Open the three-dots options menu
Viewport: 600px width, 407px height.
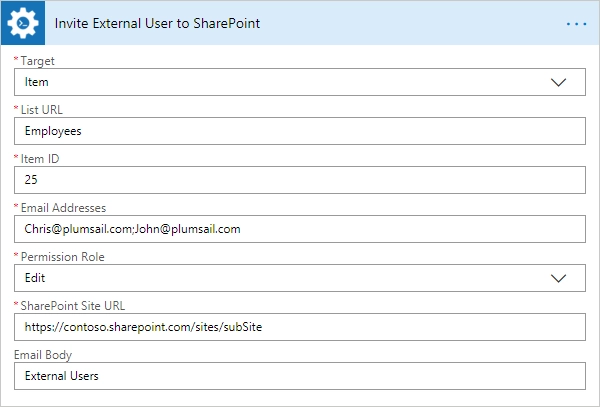point(576,24)
